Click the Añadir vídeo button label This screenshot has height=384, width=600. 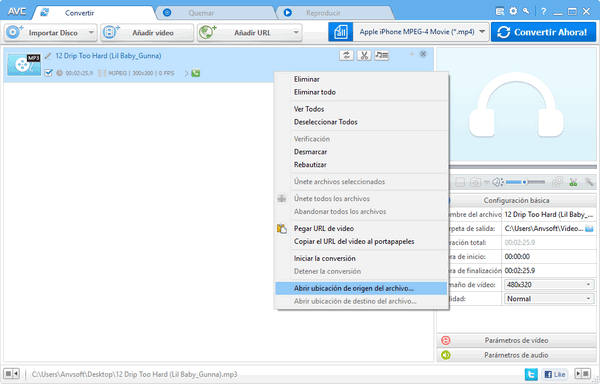point(153,33)
